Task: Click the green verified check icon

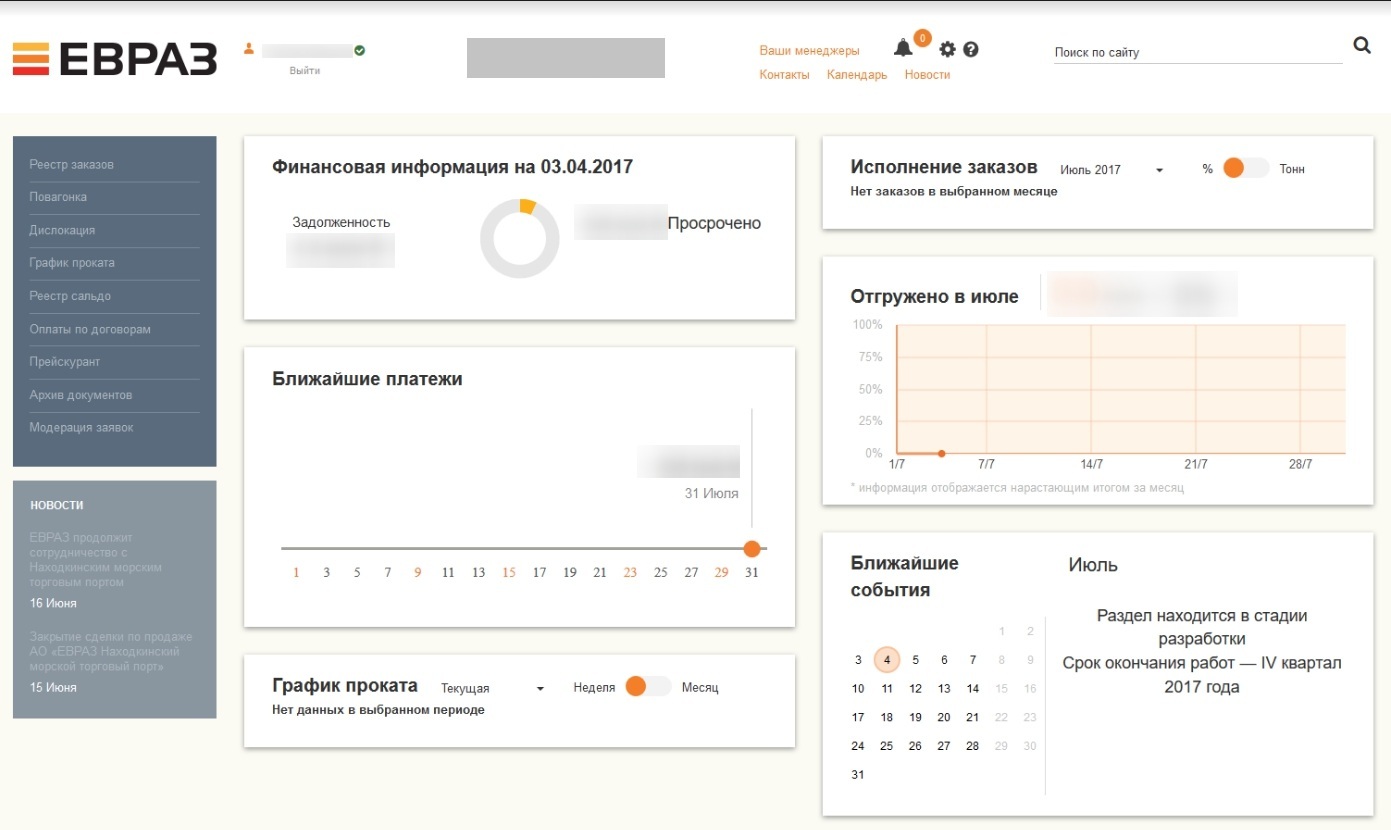Action: (360, 50)
